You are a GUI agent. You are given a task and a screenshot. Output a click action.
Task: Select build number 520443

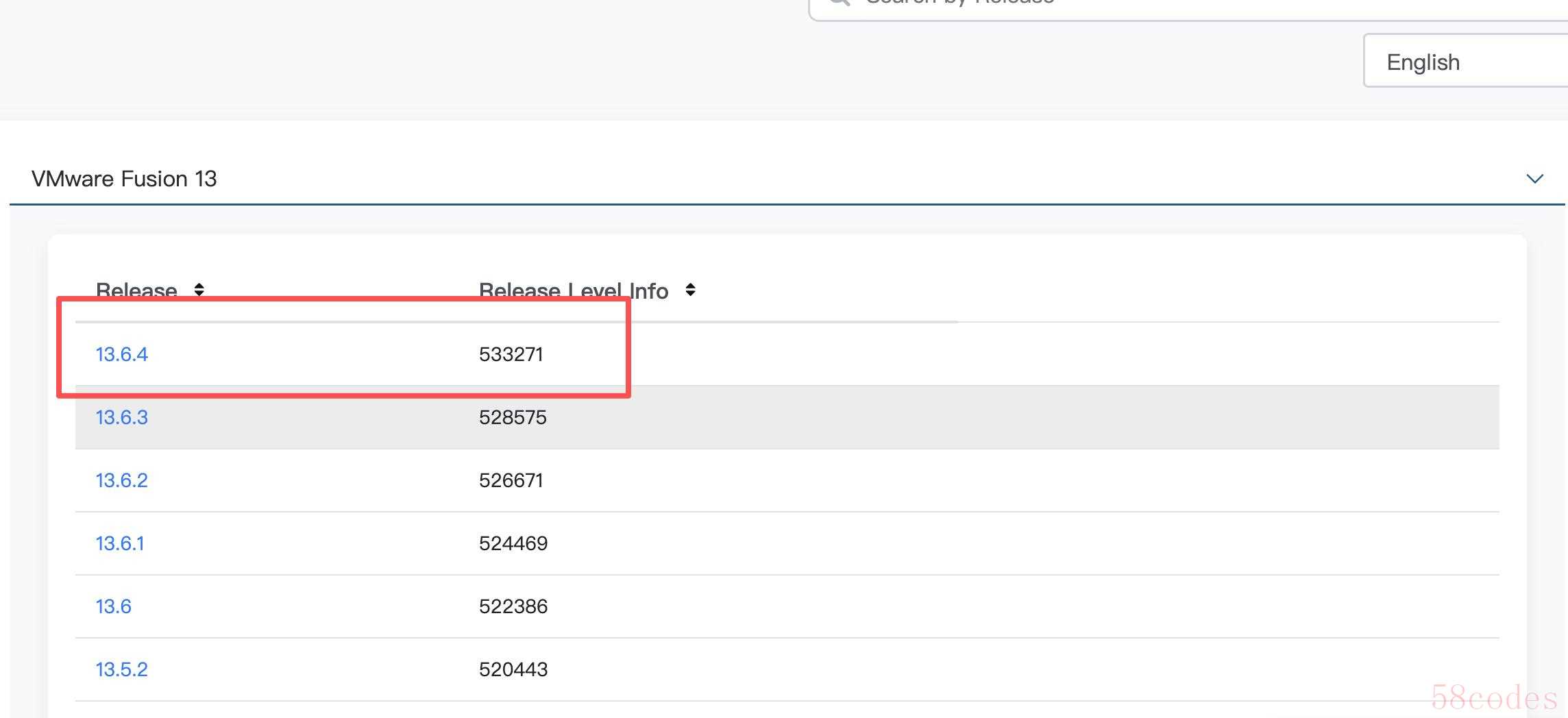[513, 669]
